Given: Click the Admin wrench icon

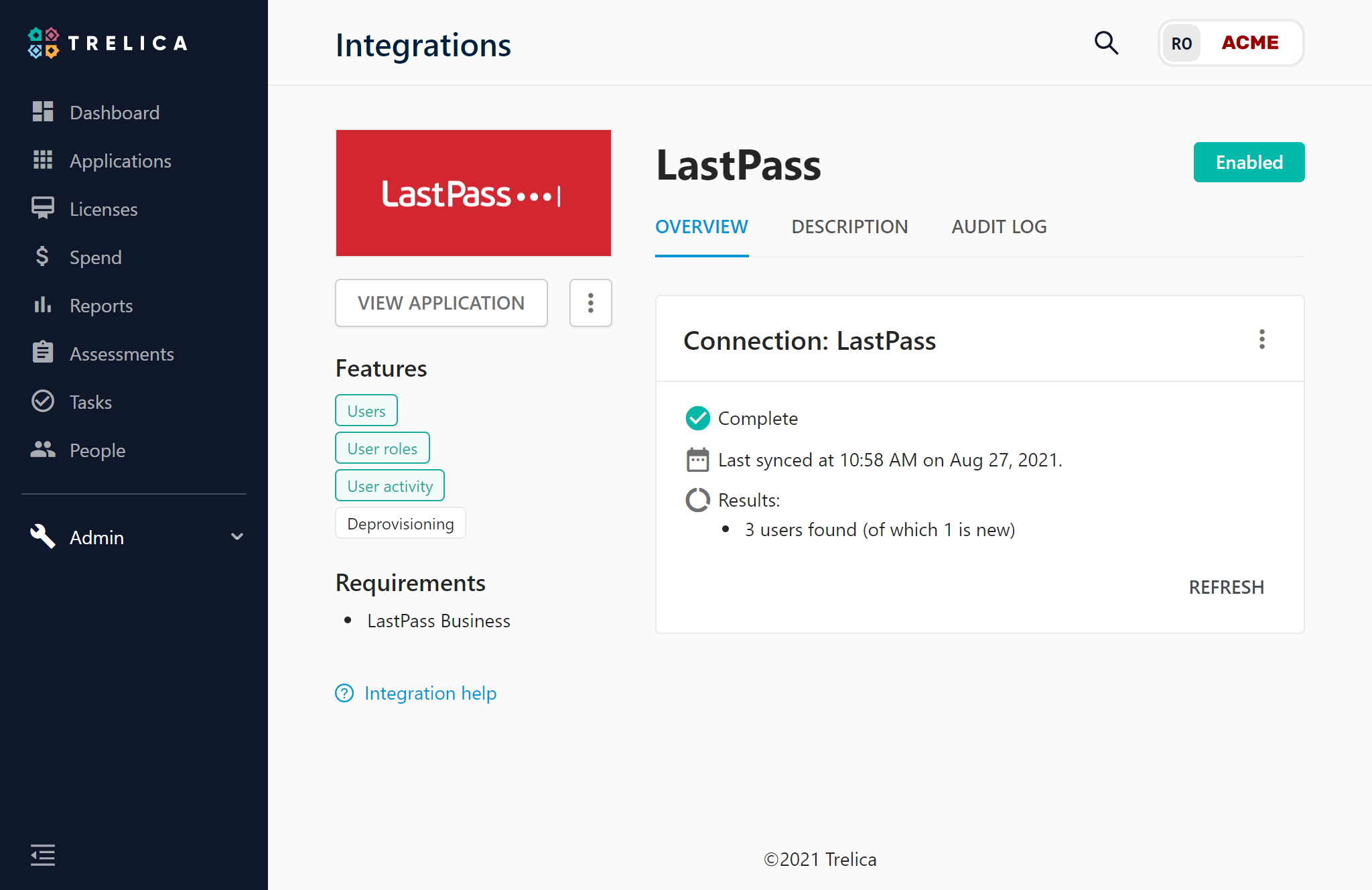Looking at the screenshot, I should click(43, 537).
